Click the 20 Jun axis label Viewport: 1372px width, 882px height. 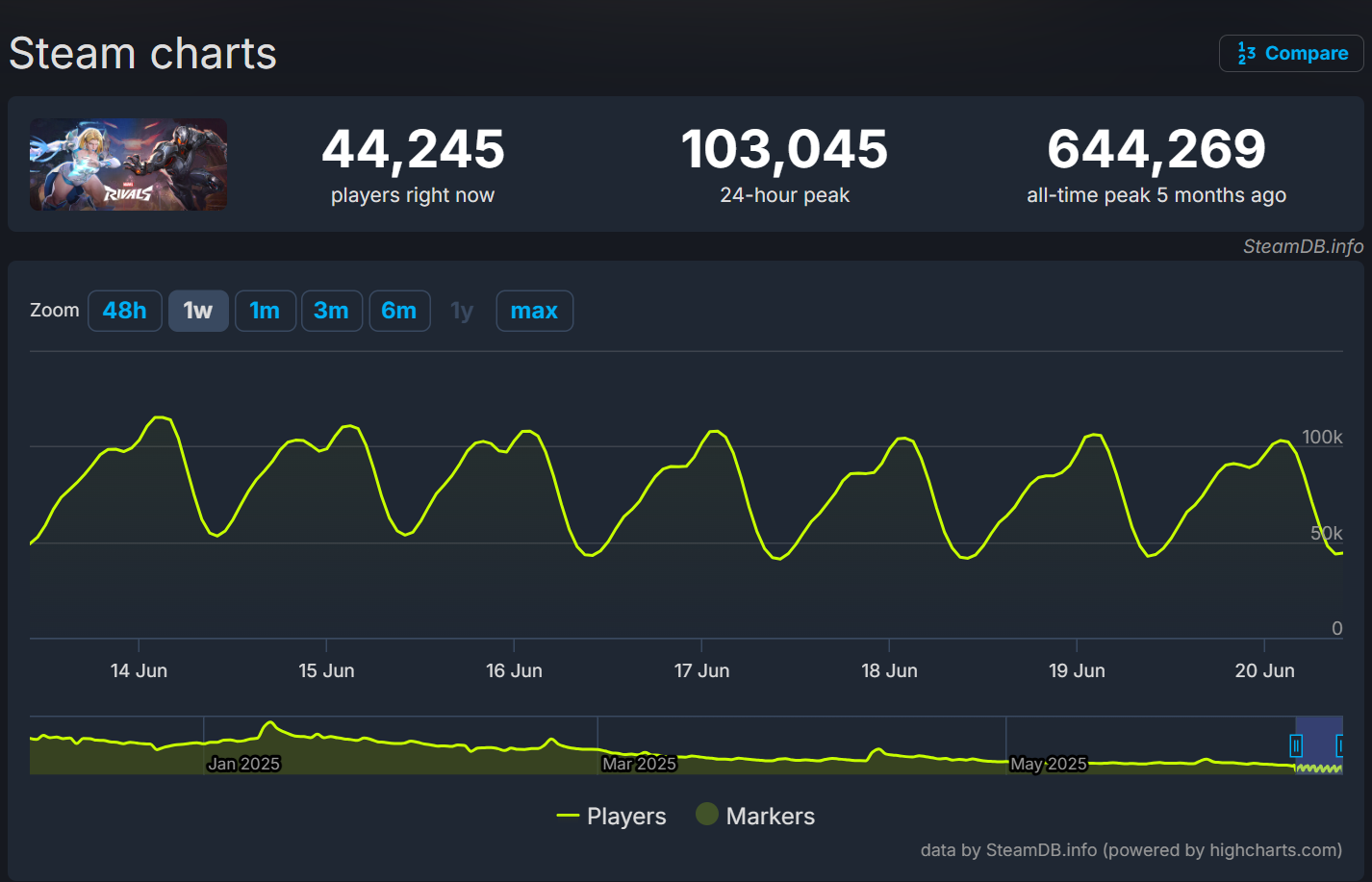[x=1264, y=670]
